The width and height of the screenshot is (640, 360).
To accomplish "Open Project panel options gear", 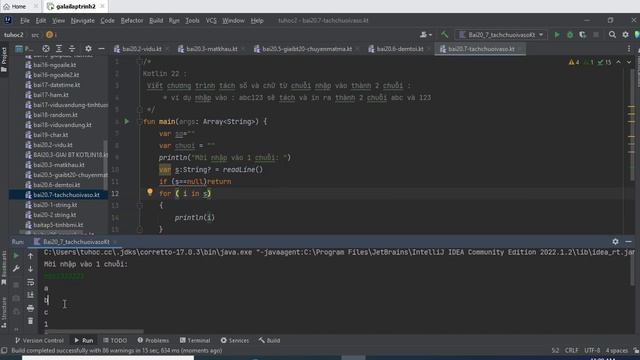I will [x=88, y=49].
